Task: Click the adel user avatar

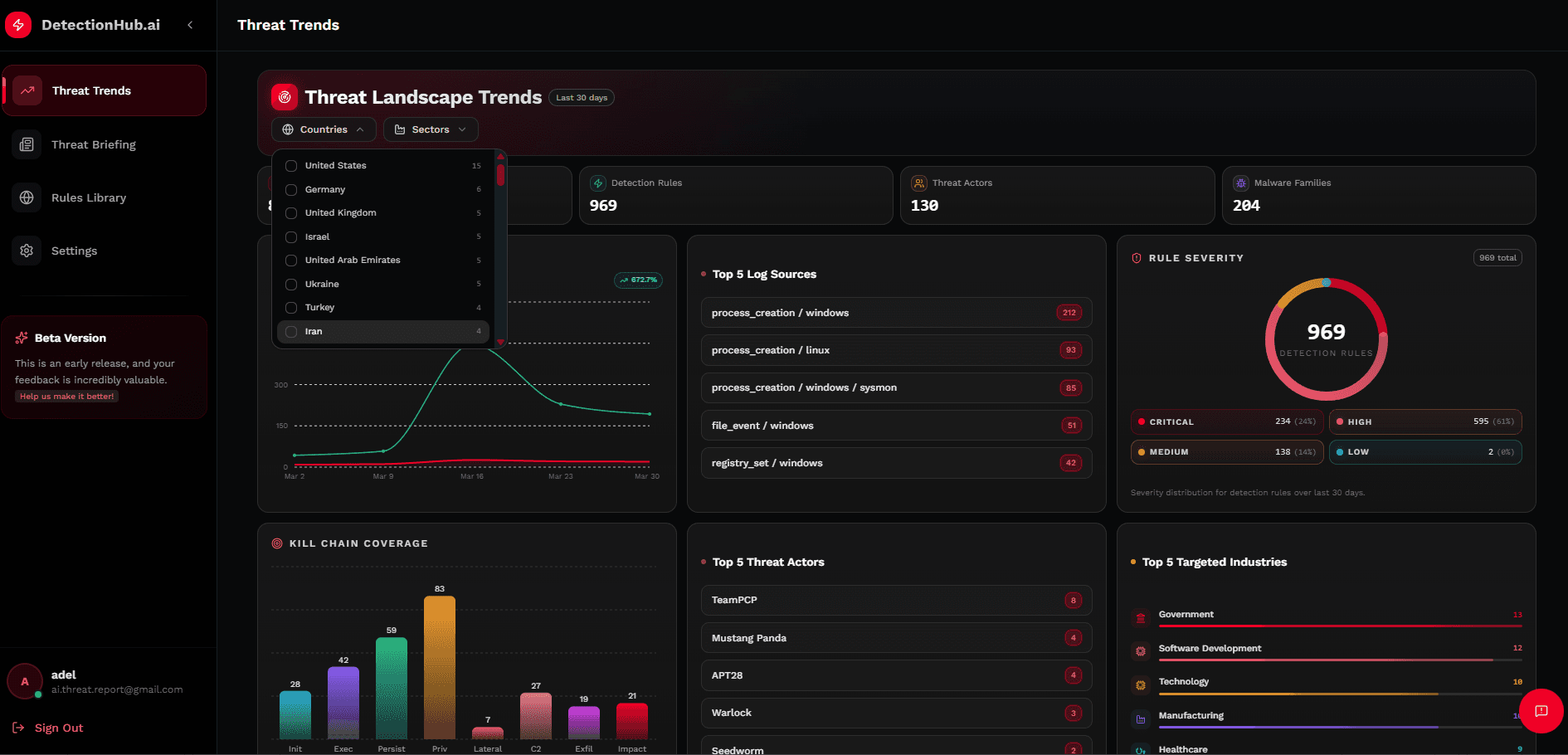Action: 25,680
